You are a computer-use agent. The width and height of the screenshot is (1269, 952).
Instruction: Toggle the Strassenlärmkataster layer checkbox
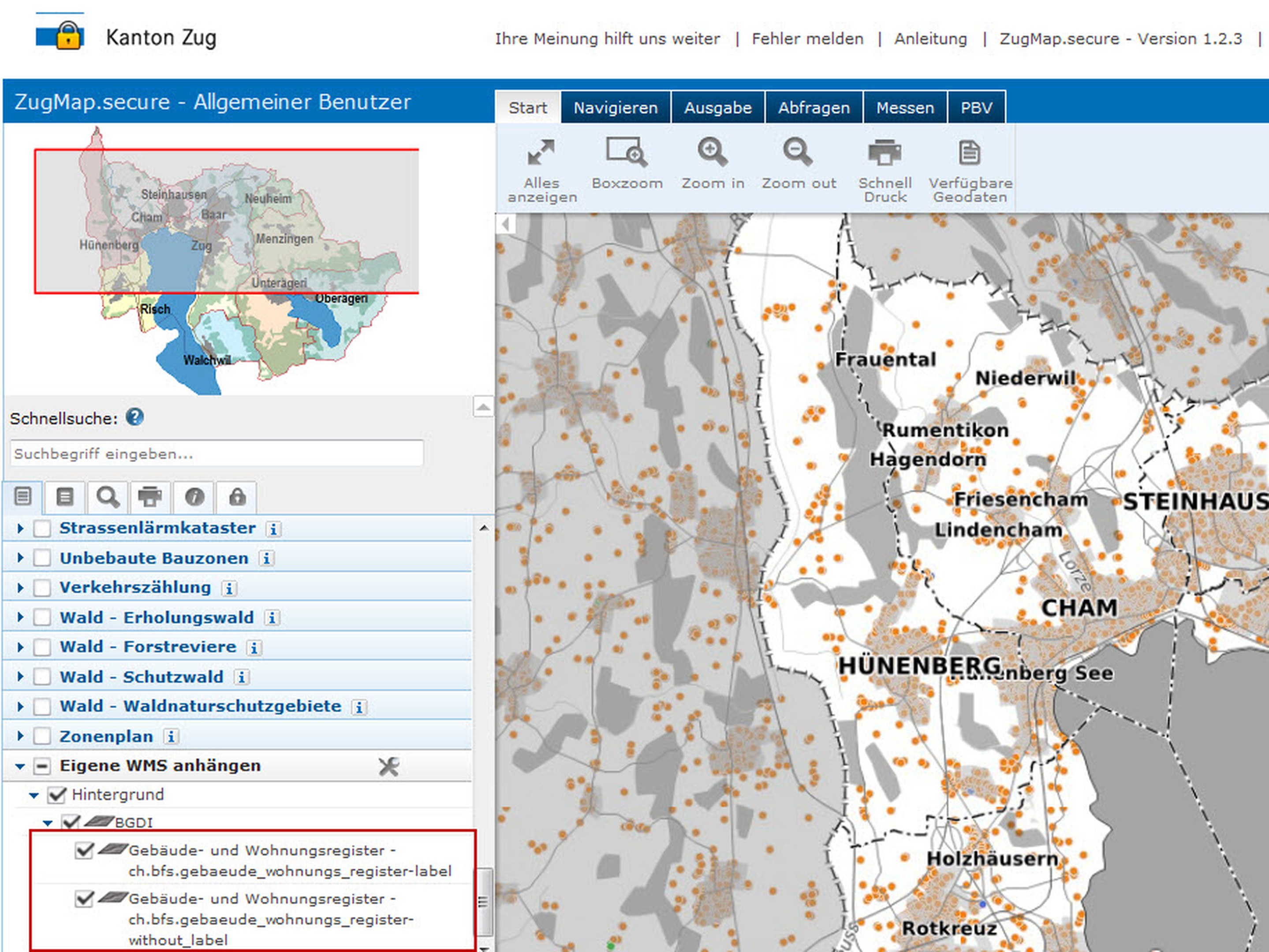click(42, 528)
